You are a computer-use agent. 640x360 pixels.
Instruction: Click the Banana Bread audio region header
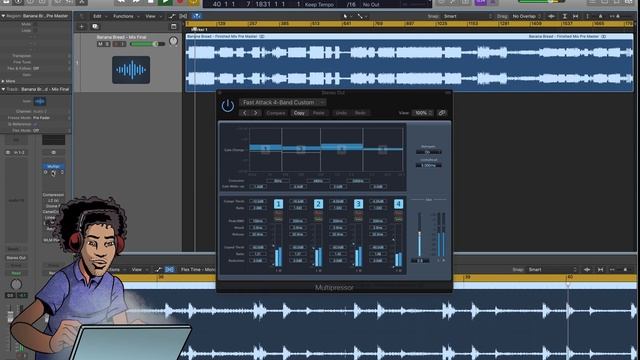(409, 36)
